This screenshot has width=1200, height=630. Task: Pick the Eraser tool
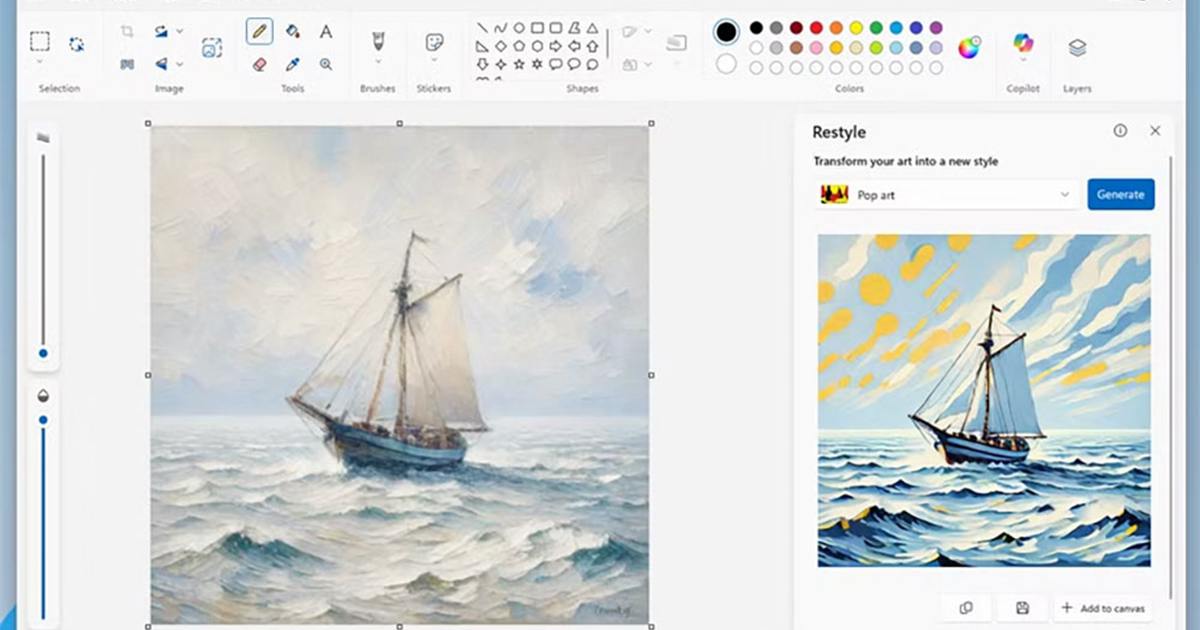[x=260, y=64]
